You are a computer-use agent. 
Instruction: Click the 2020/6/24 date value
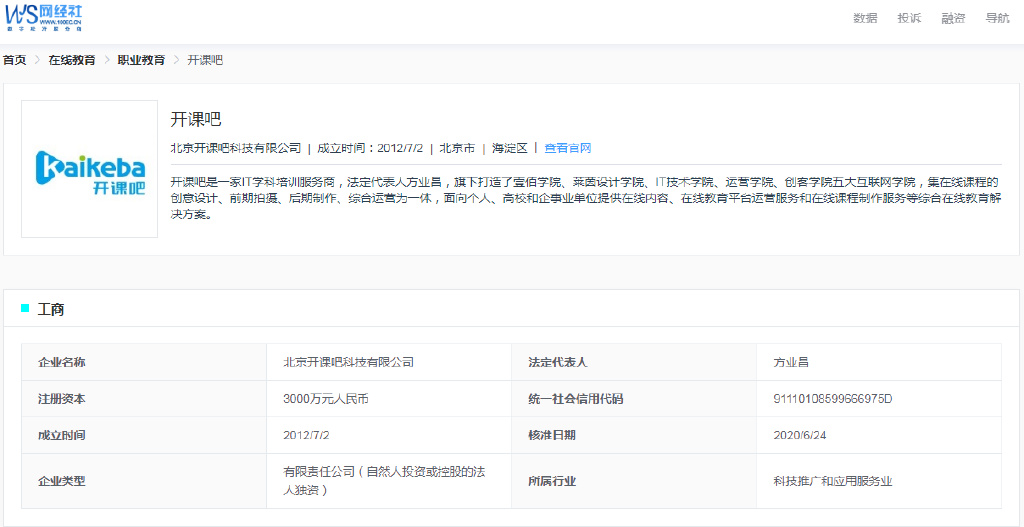(x=799, y=435)
